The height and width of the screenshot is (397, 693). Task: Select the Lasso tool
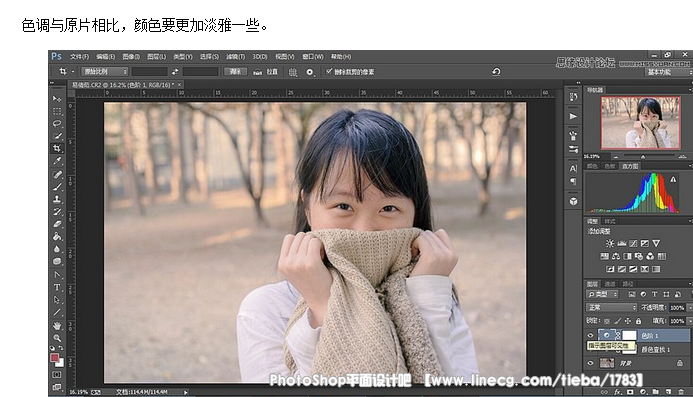57,123
